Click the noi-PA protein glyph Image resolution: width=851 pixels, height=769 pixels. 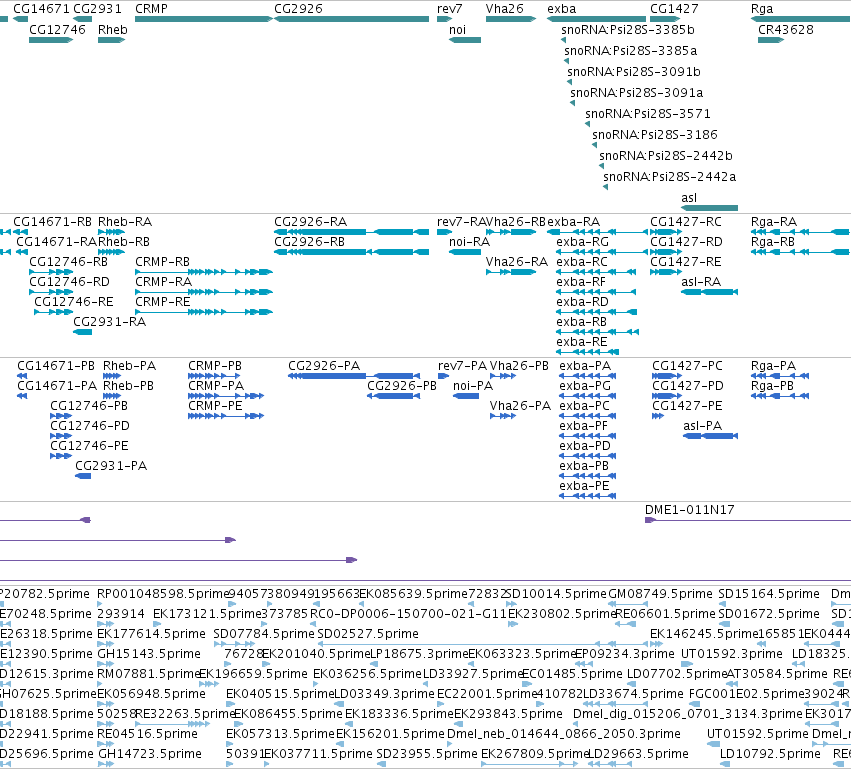click(466, 396)
